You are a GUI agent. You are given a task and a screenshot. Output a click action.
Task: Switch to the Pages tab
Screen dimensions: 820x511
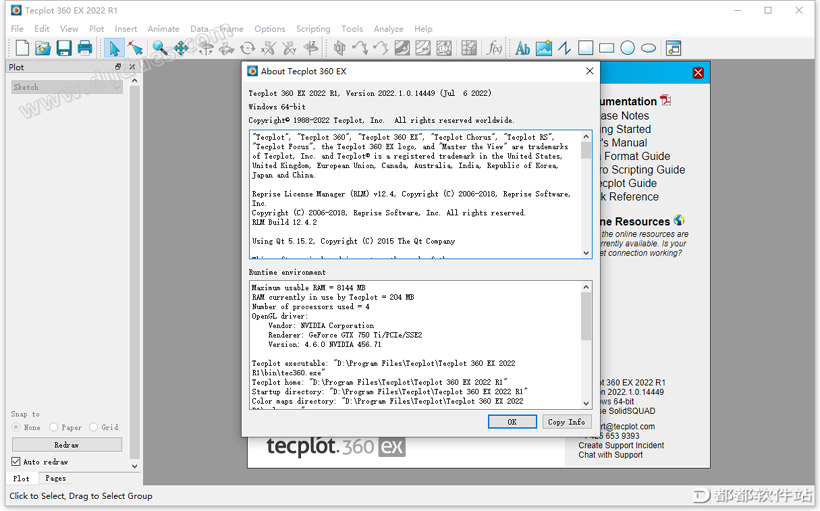click(x=55, y=478)
